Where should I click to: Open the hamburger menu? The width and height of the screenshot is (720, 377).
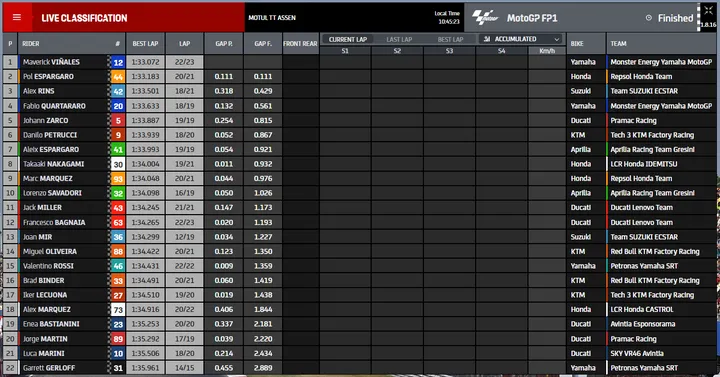[x=17, y=17]
